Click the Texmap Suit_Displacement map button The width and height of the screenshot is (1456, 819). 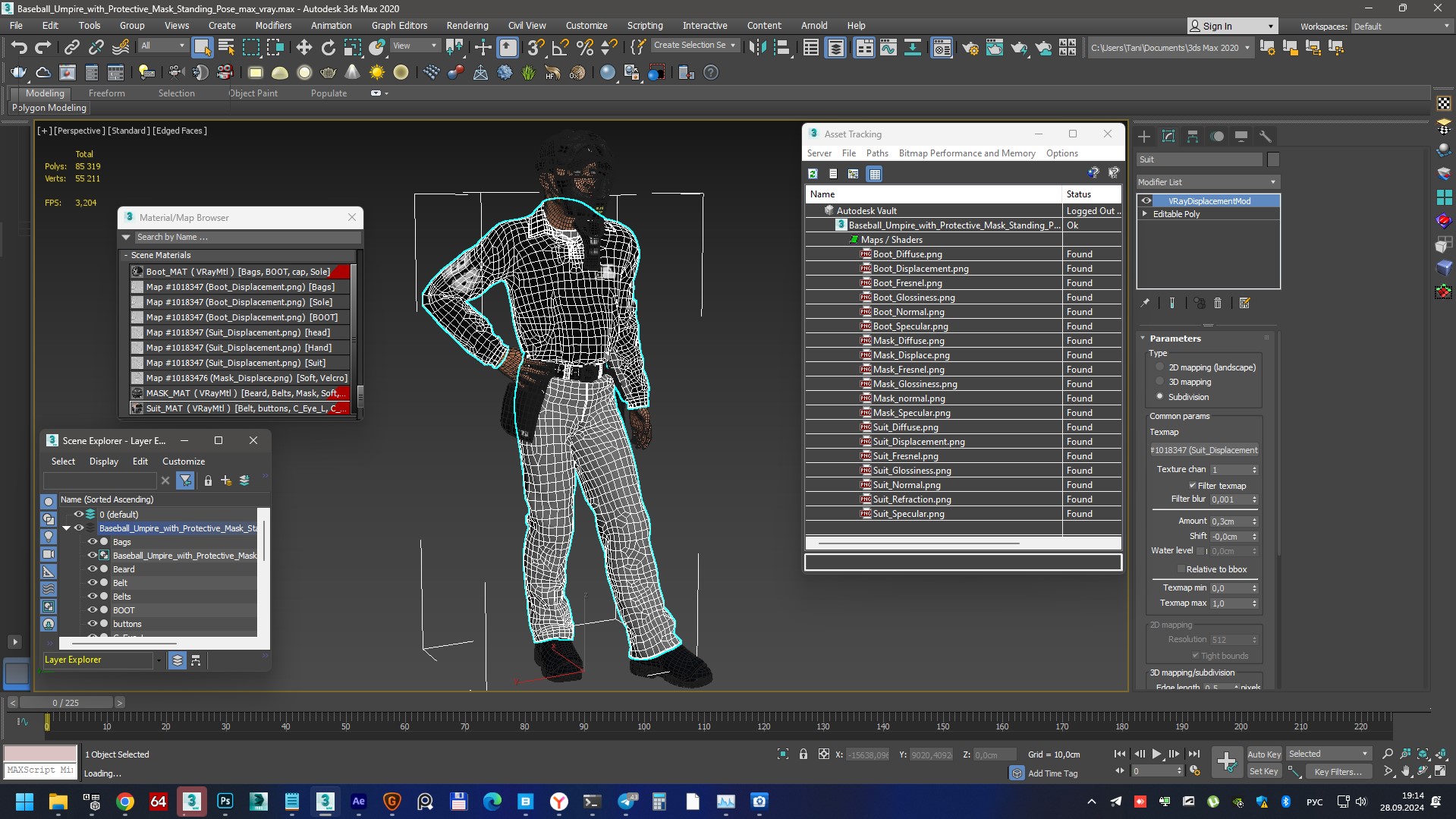[1204, 450]
